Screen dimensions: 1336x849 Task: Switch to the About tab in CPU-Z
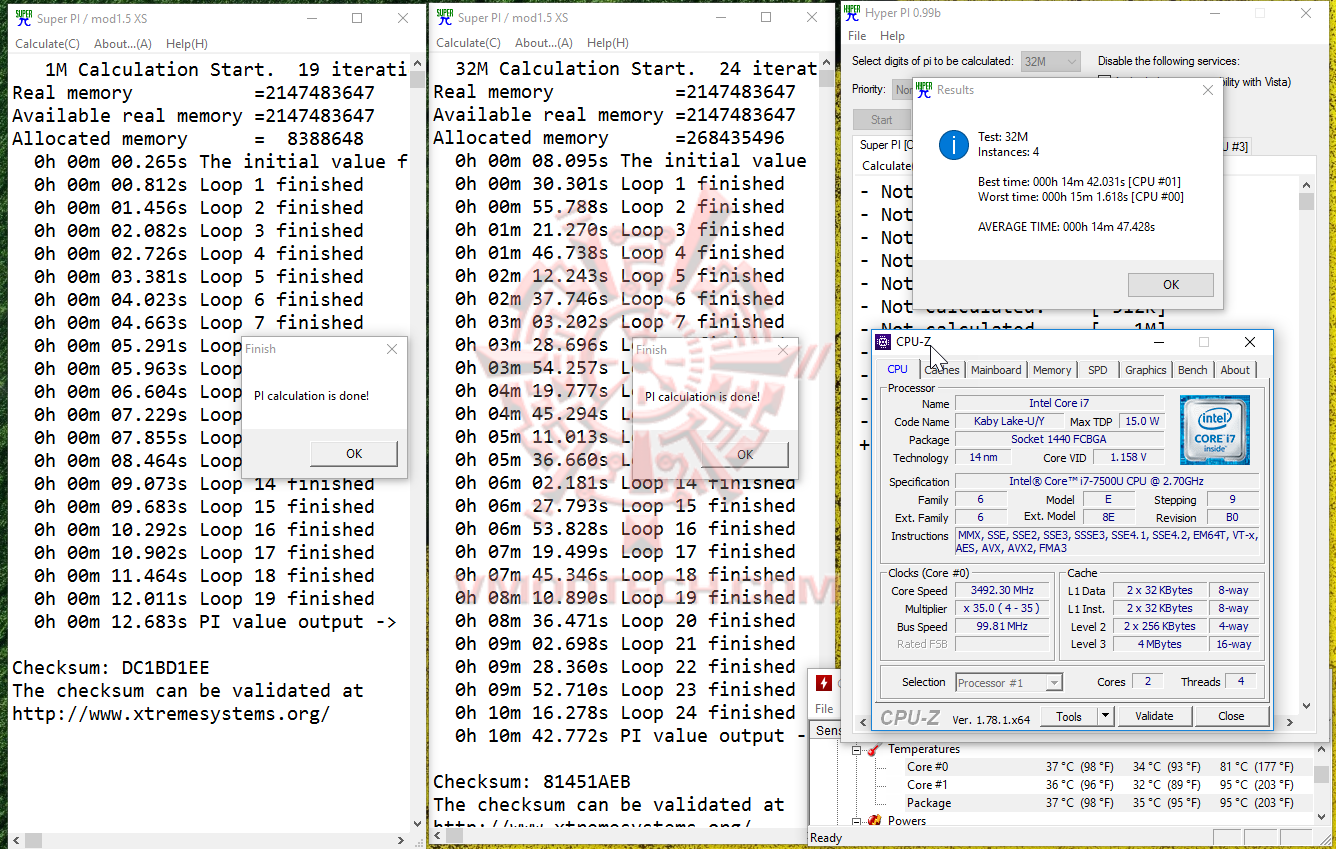coord(1235,370)
